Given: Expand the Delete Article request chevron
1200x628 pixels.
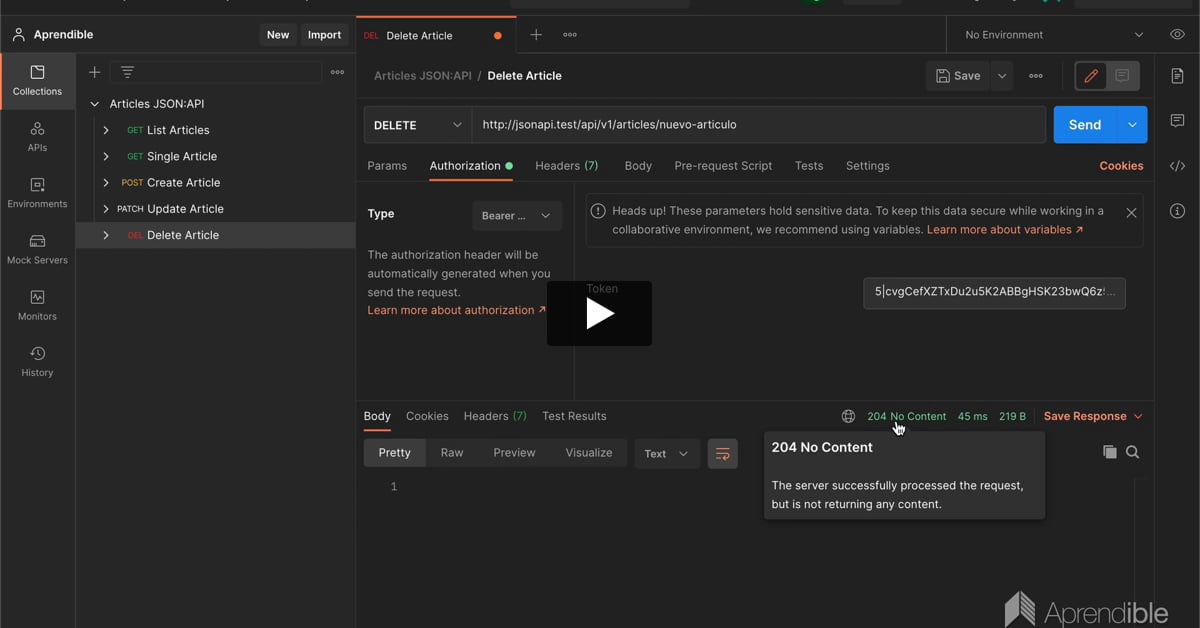Looking at the screenshot, I should 106,235.
